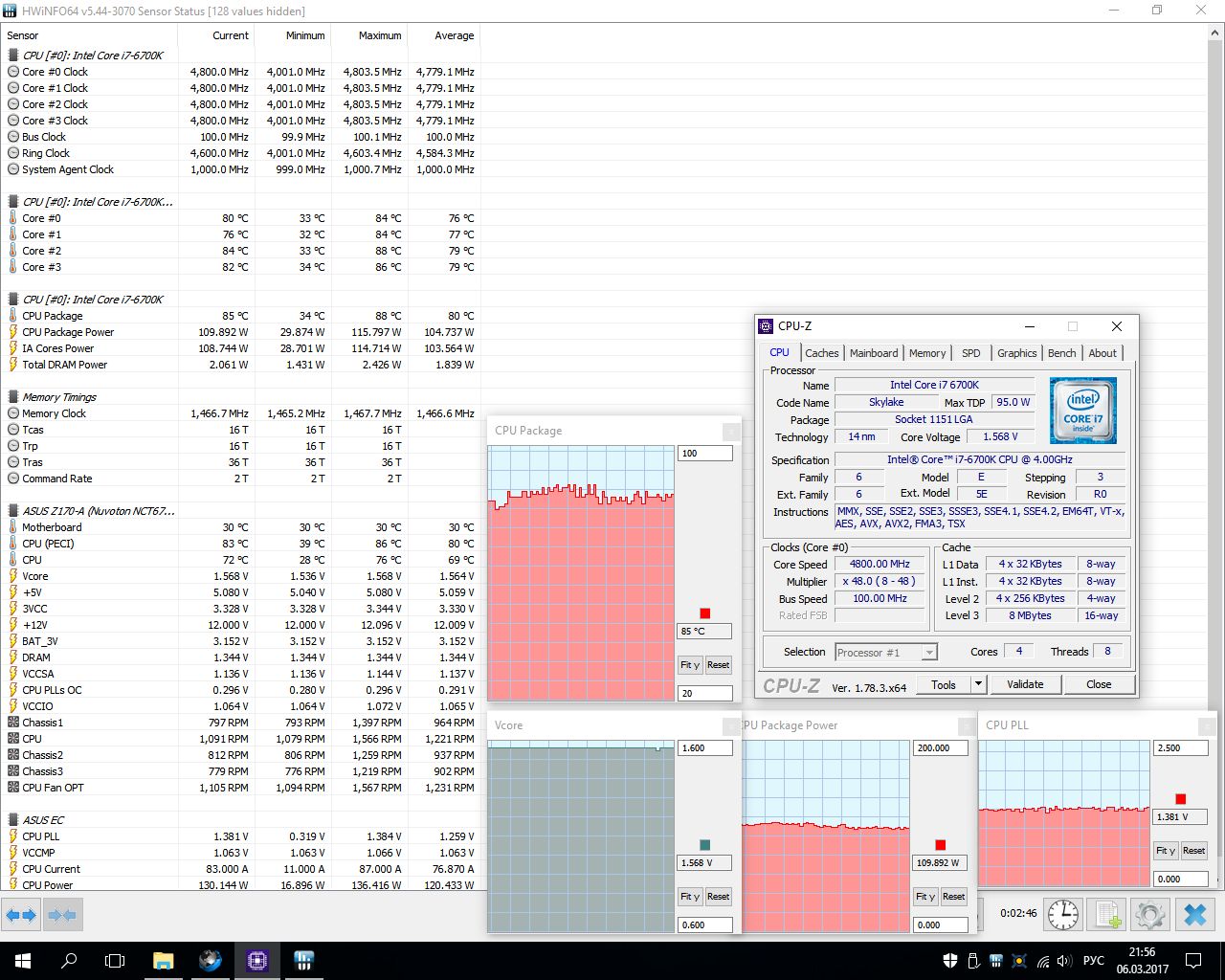1225x980 pixels.
Task: Click the collapse-columns arrows button in HWiNFO
Action: [x=62, y=916]
